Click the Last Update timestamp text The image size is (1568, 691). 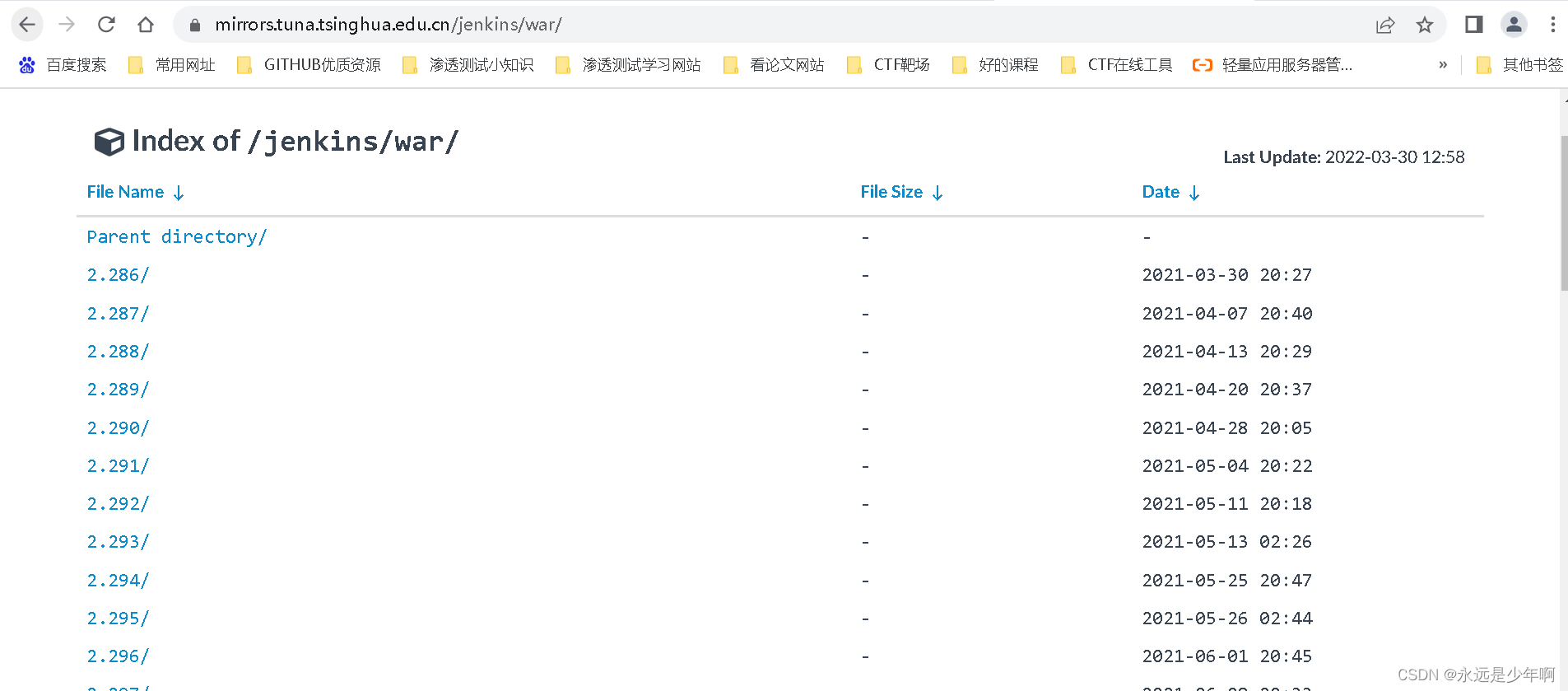1344,157
